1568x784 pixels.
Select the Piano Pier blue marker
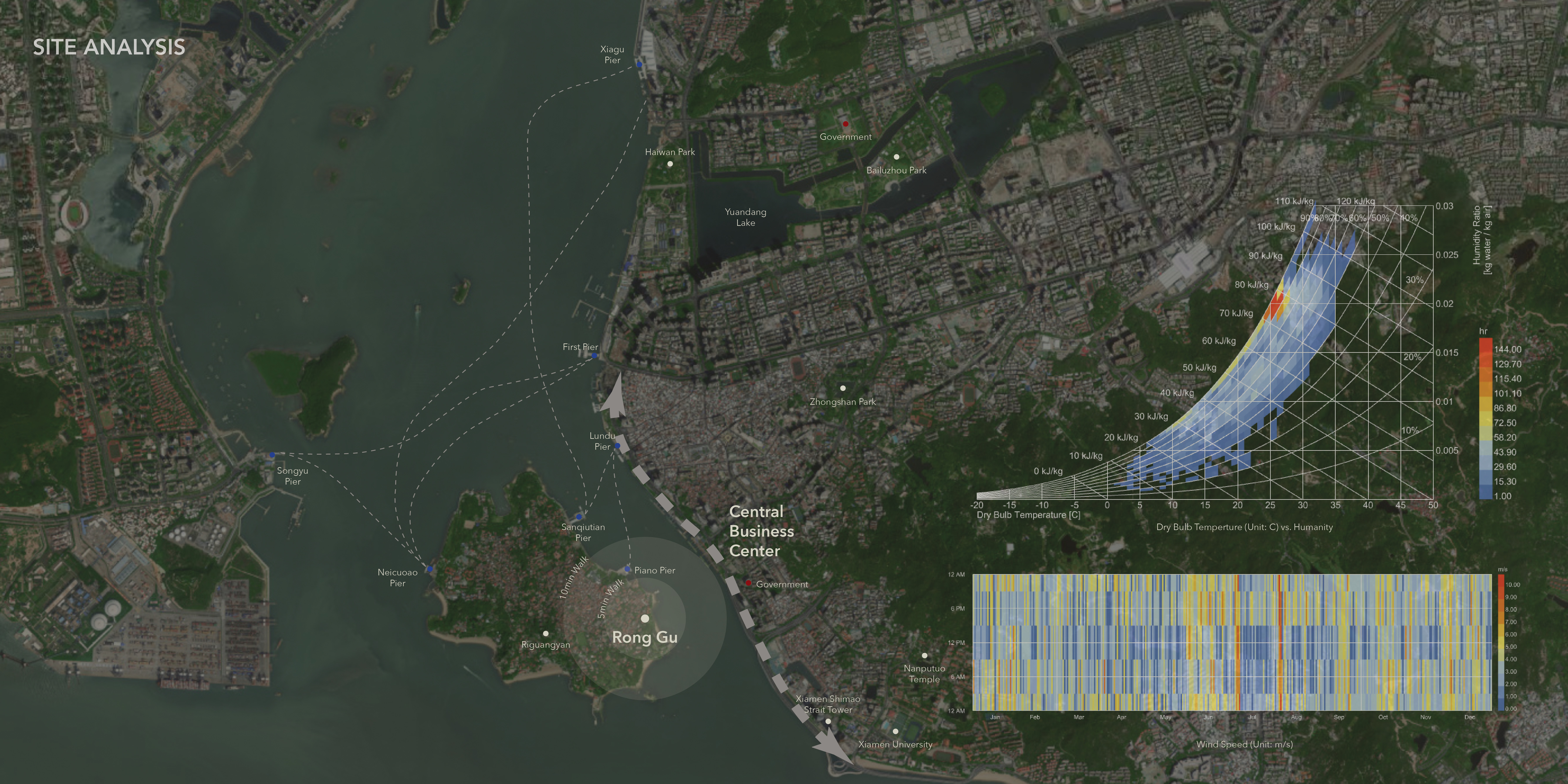pos(628,569)
